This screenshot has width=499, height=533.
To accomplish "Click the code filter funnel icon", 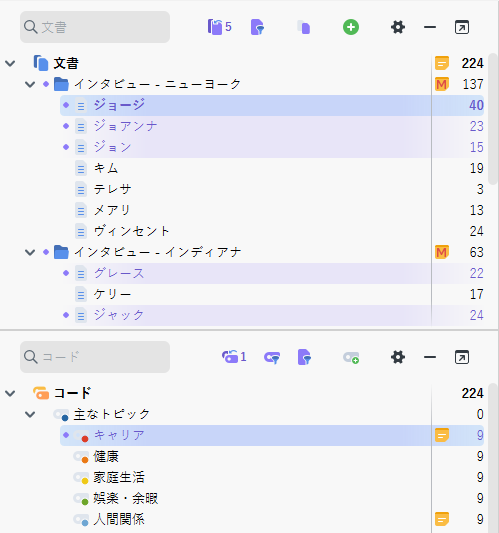I will click(x=272, y=357).
